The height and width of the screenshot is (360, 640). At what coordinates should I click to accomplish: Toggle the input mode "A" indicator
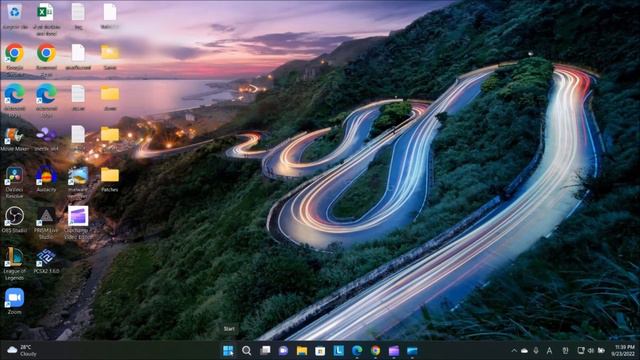click(x=549, y=351)
